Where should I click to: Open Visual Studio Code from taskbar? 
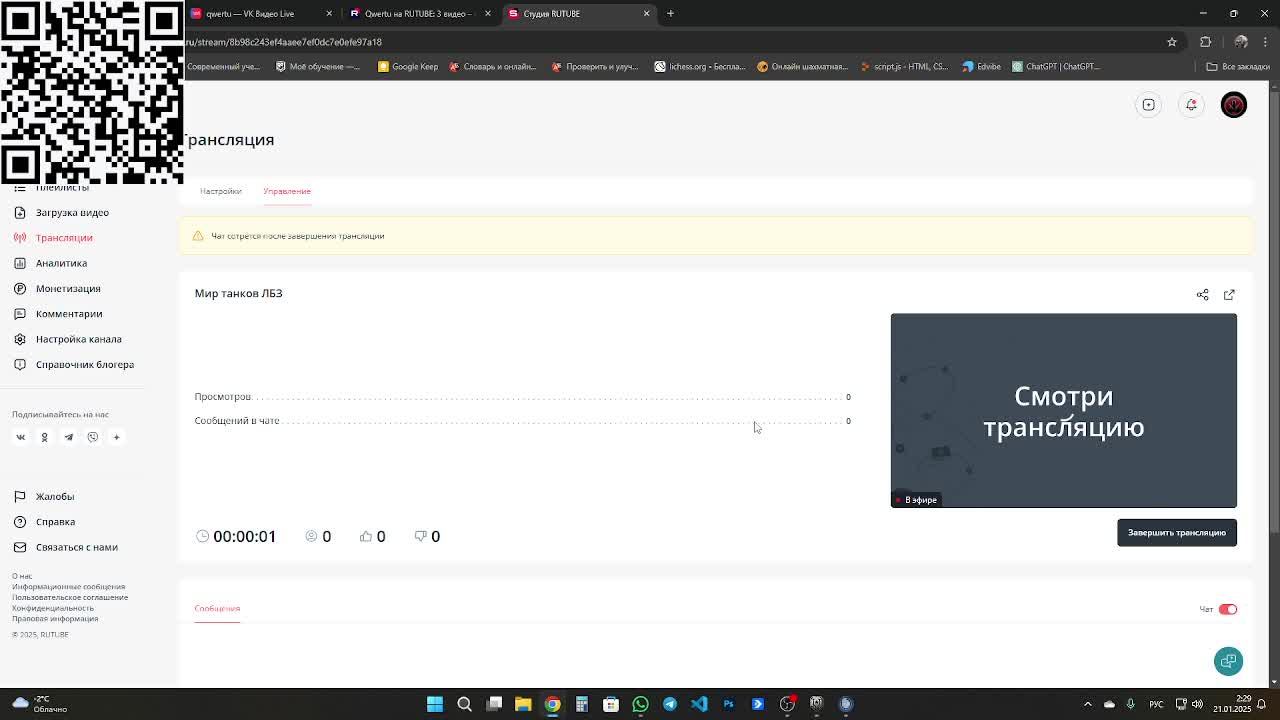699,704
